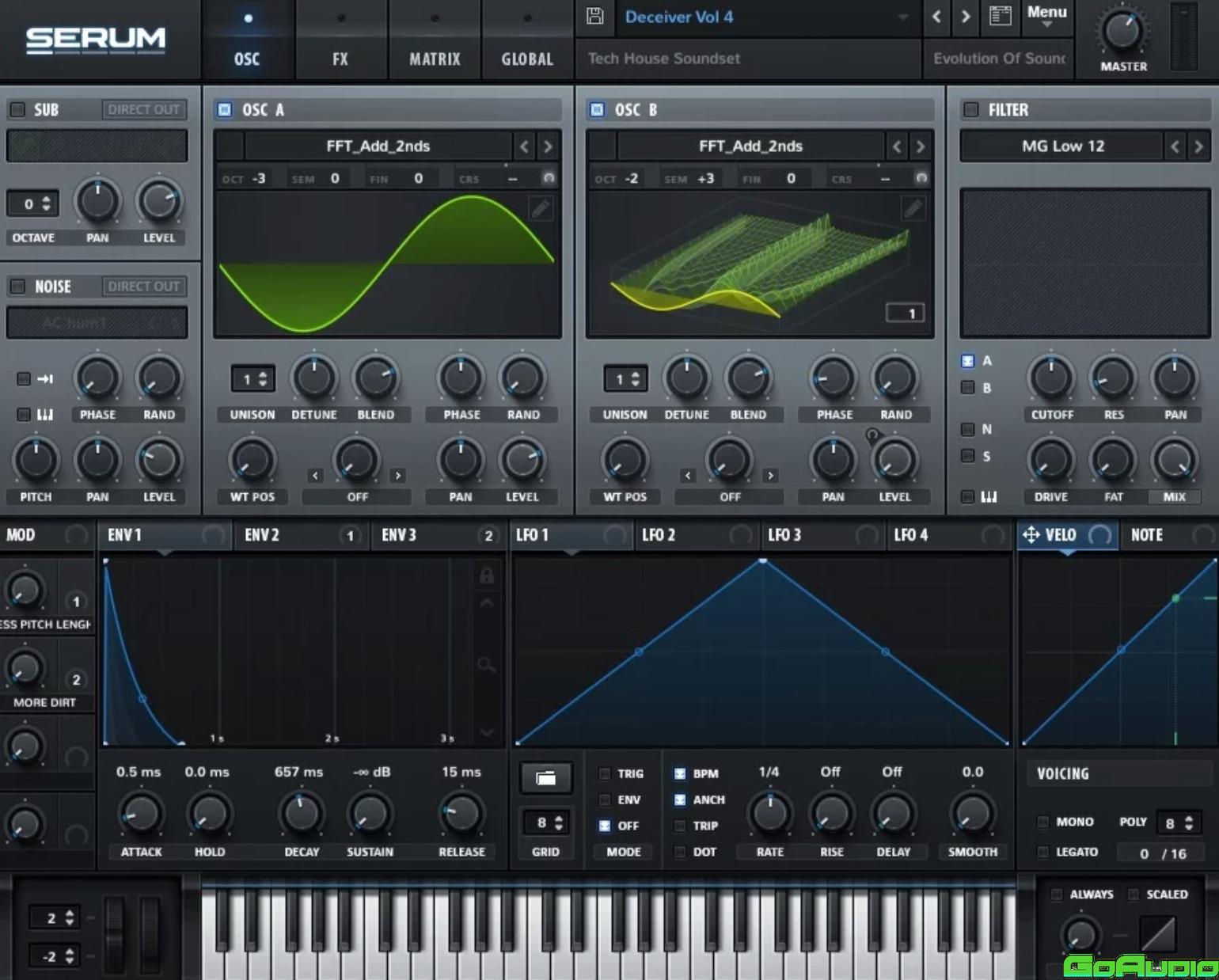Toggle filter keytrack keyboard icon checkbox
The width and height of the screenshot is (1219, 980).
coord(967,496)
